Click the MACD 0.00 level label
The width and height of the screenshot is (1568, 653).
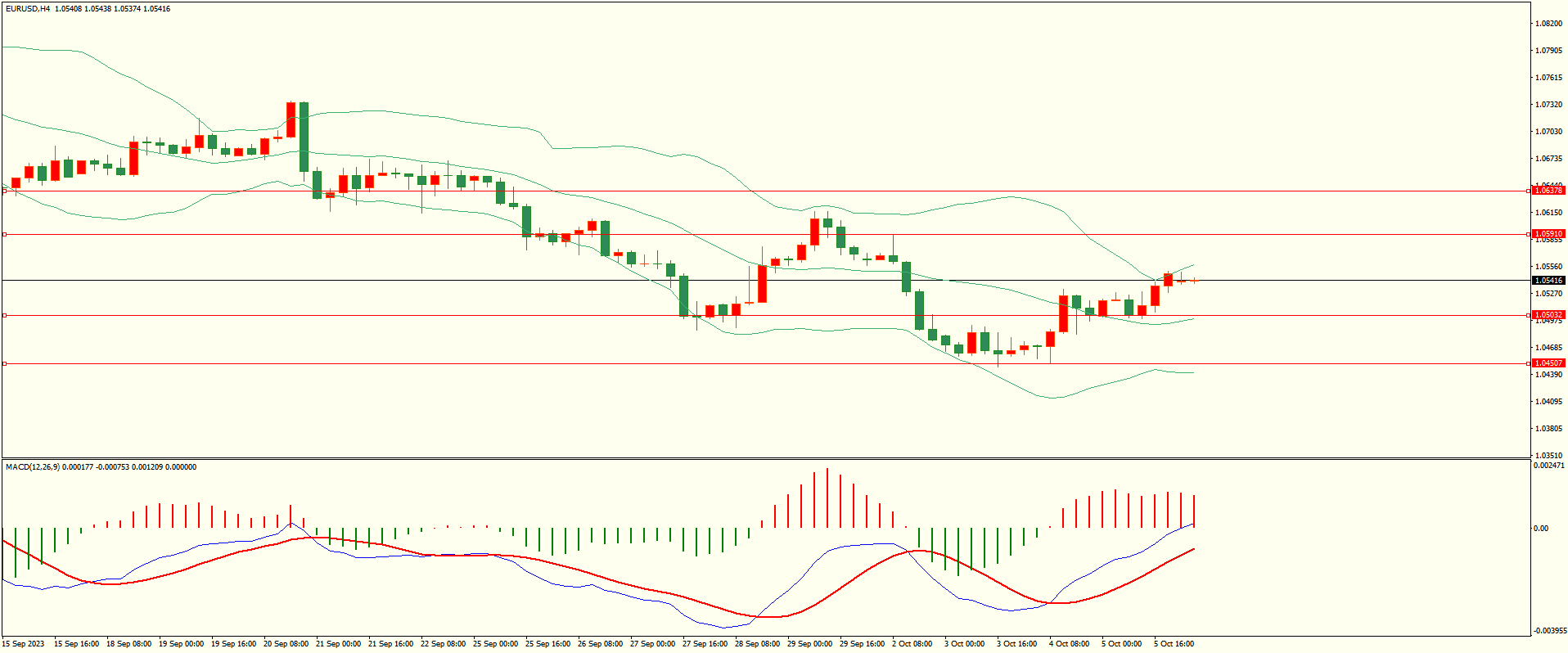tap(1540, 529)
